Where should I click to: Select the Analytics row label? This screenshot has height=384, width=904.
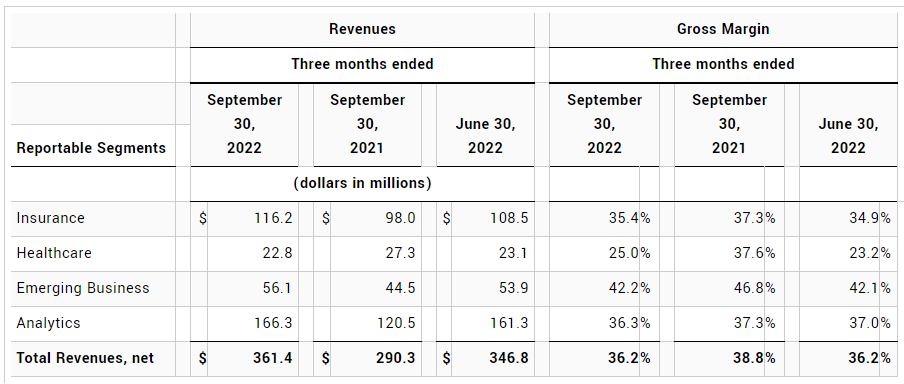48,323
